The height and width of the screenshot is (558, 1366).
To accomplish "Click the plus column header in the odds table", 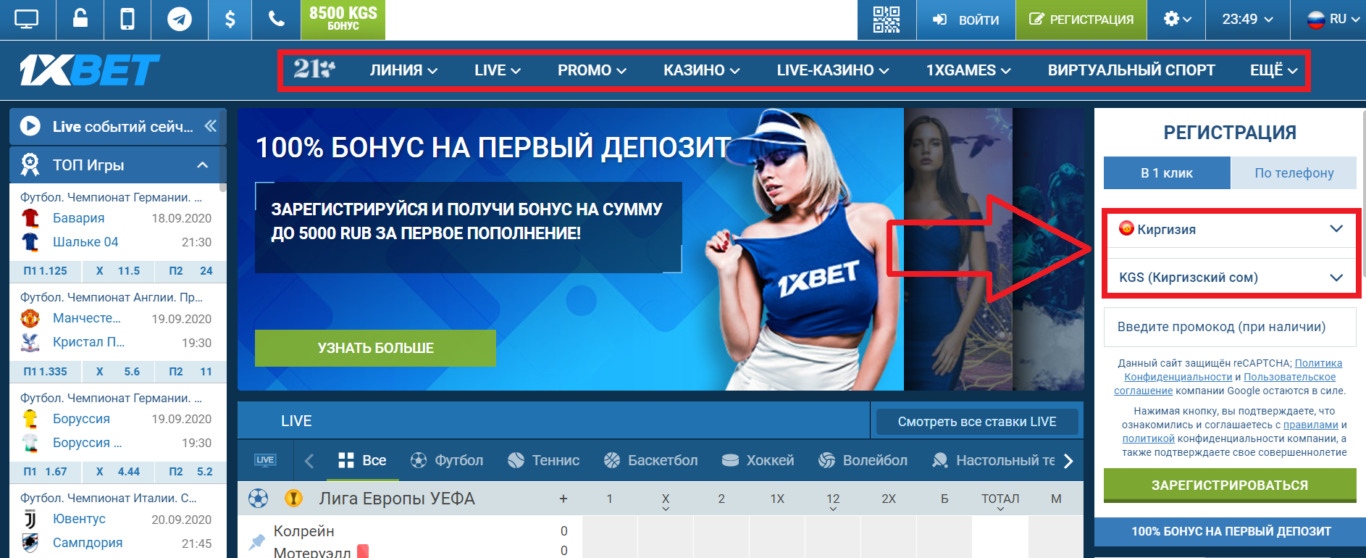I will [x=563, y=498].
